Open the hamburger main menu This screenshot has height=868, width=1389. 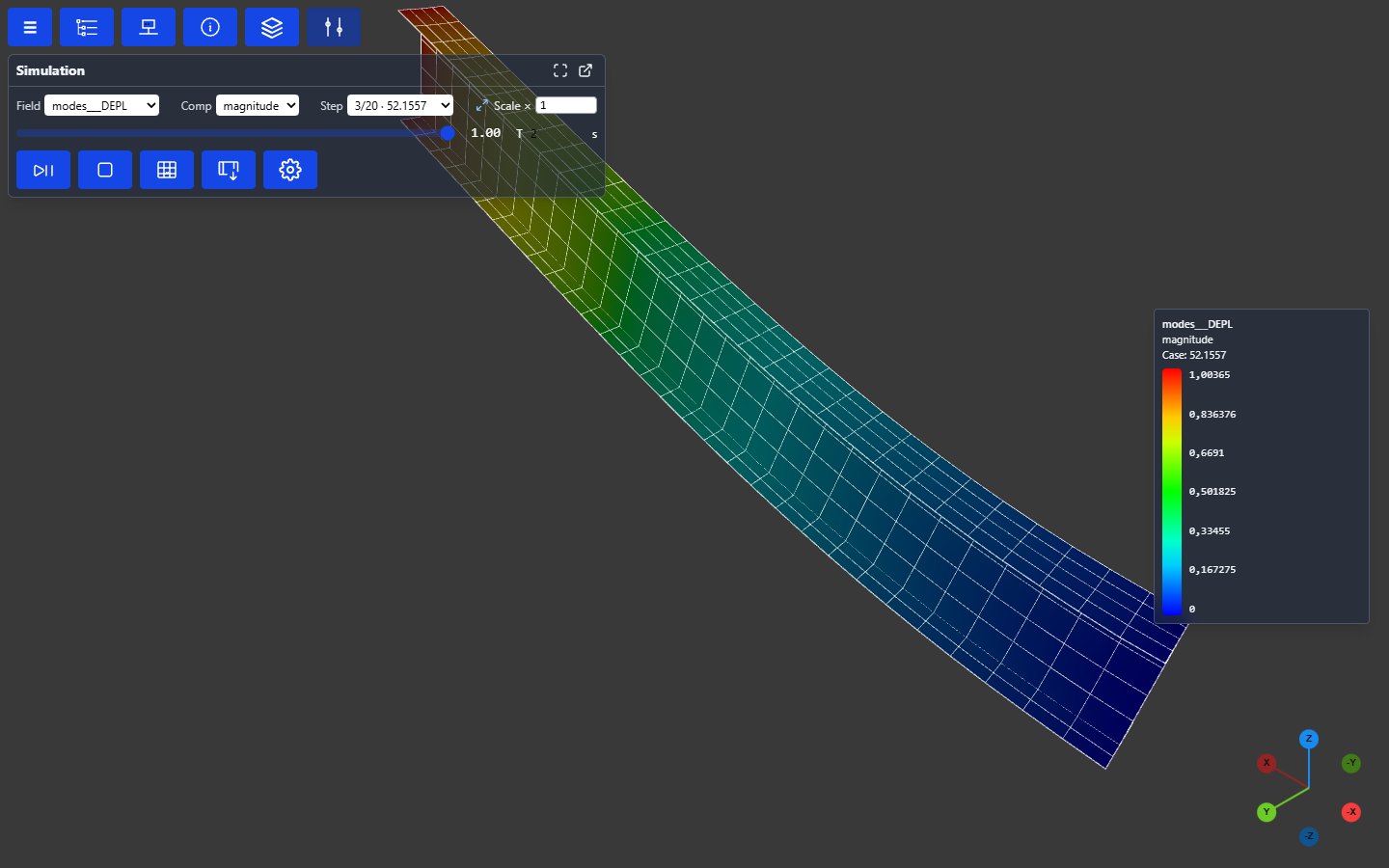coord(30,27)
